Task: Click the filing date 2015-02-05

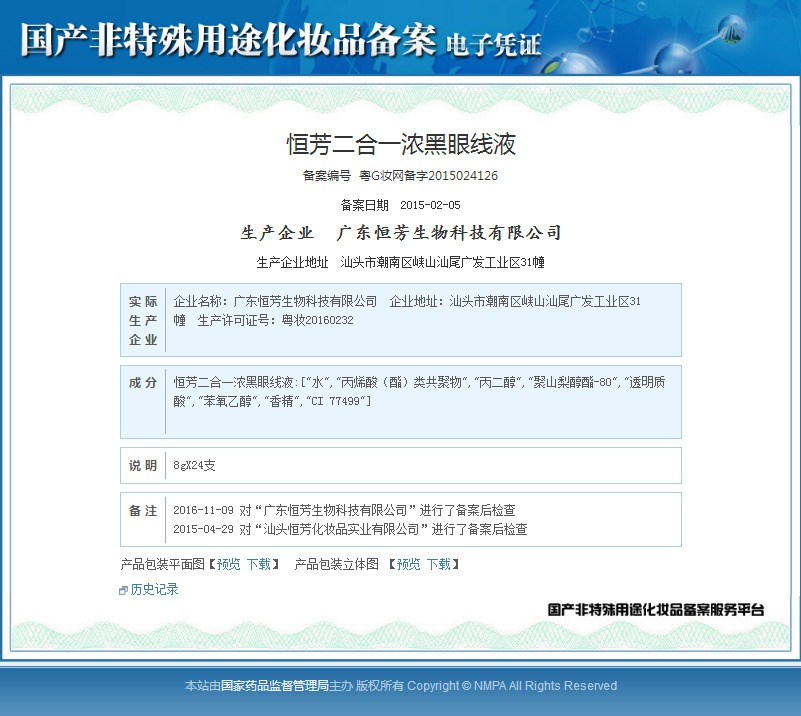Action: coord(430,205)
